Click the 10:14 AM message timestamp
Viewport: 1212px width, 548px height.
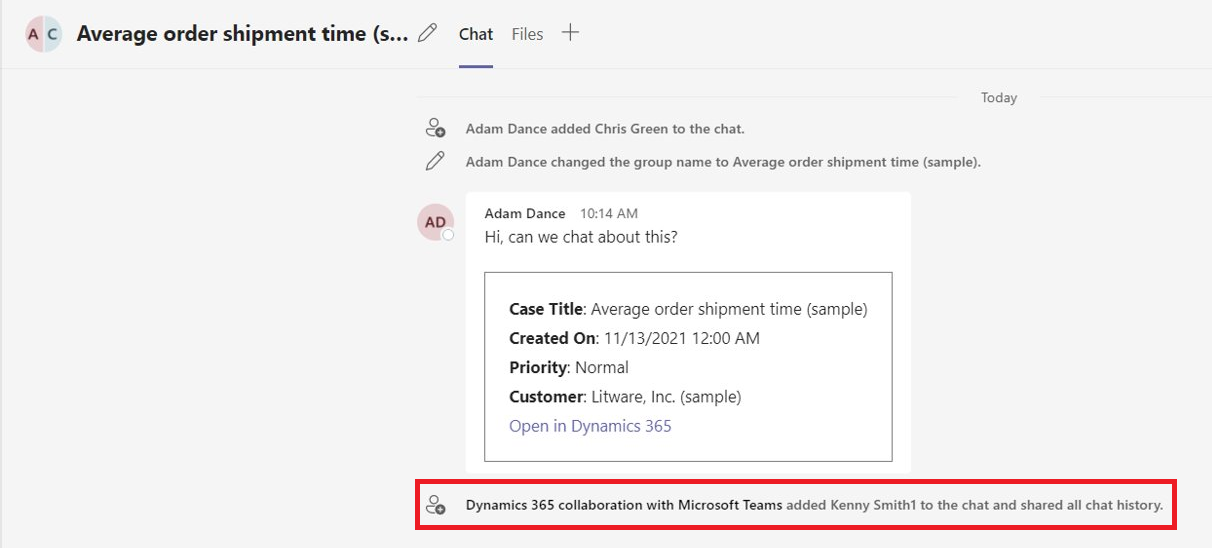tap(609, 213)
